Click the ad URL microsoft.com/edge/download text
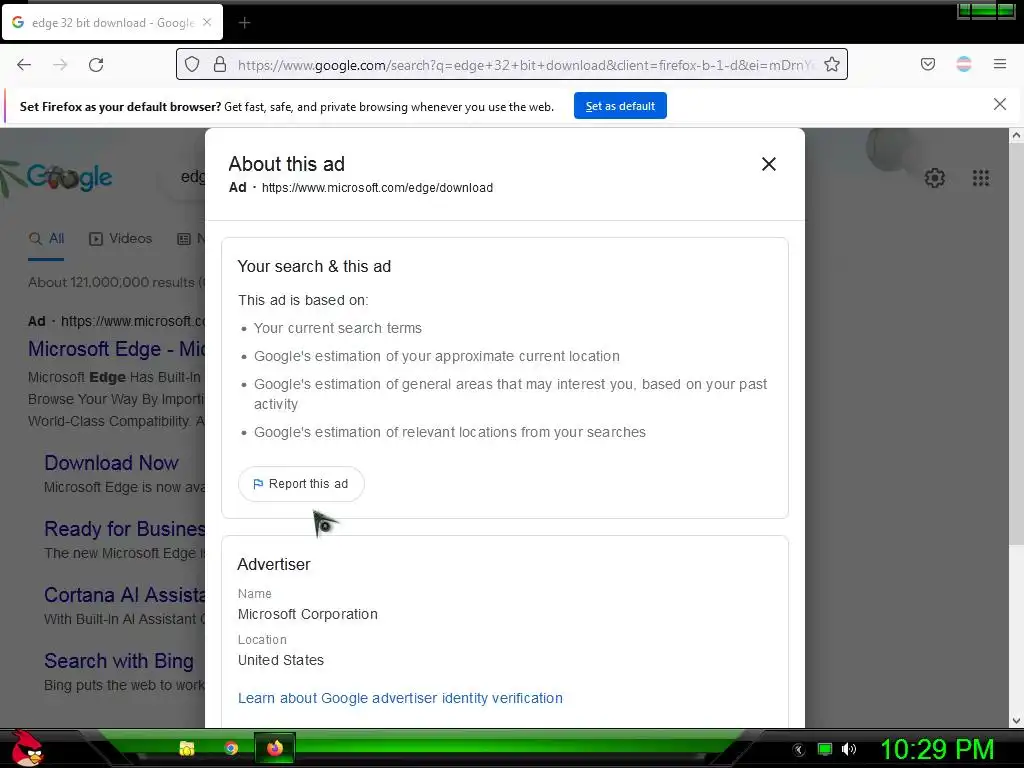The image size is (1024, 768). click(377, 188)
